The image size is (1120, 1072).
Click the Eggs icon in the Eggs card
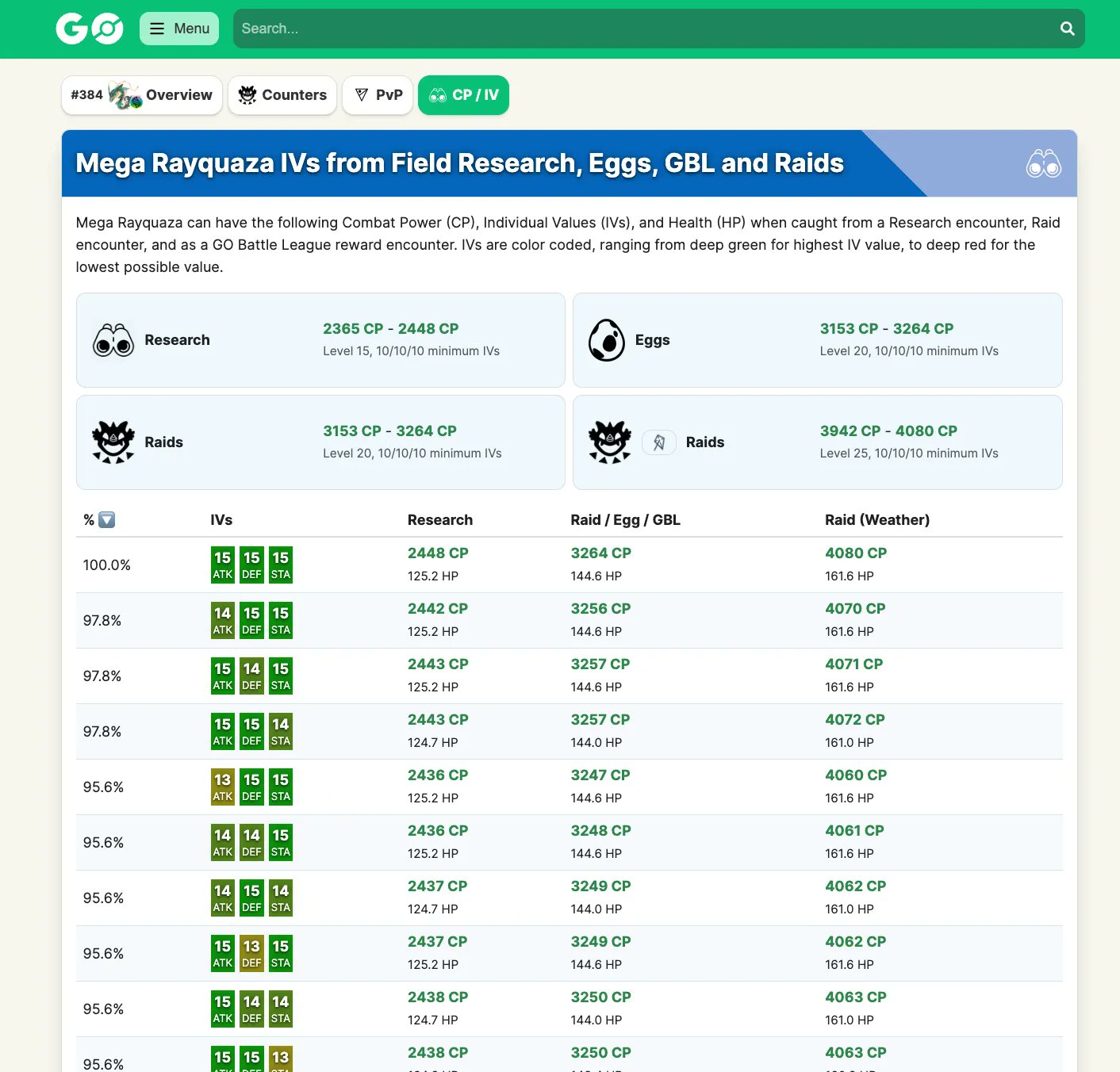[x=607, y=340]
